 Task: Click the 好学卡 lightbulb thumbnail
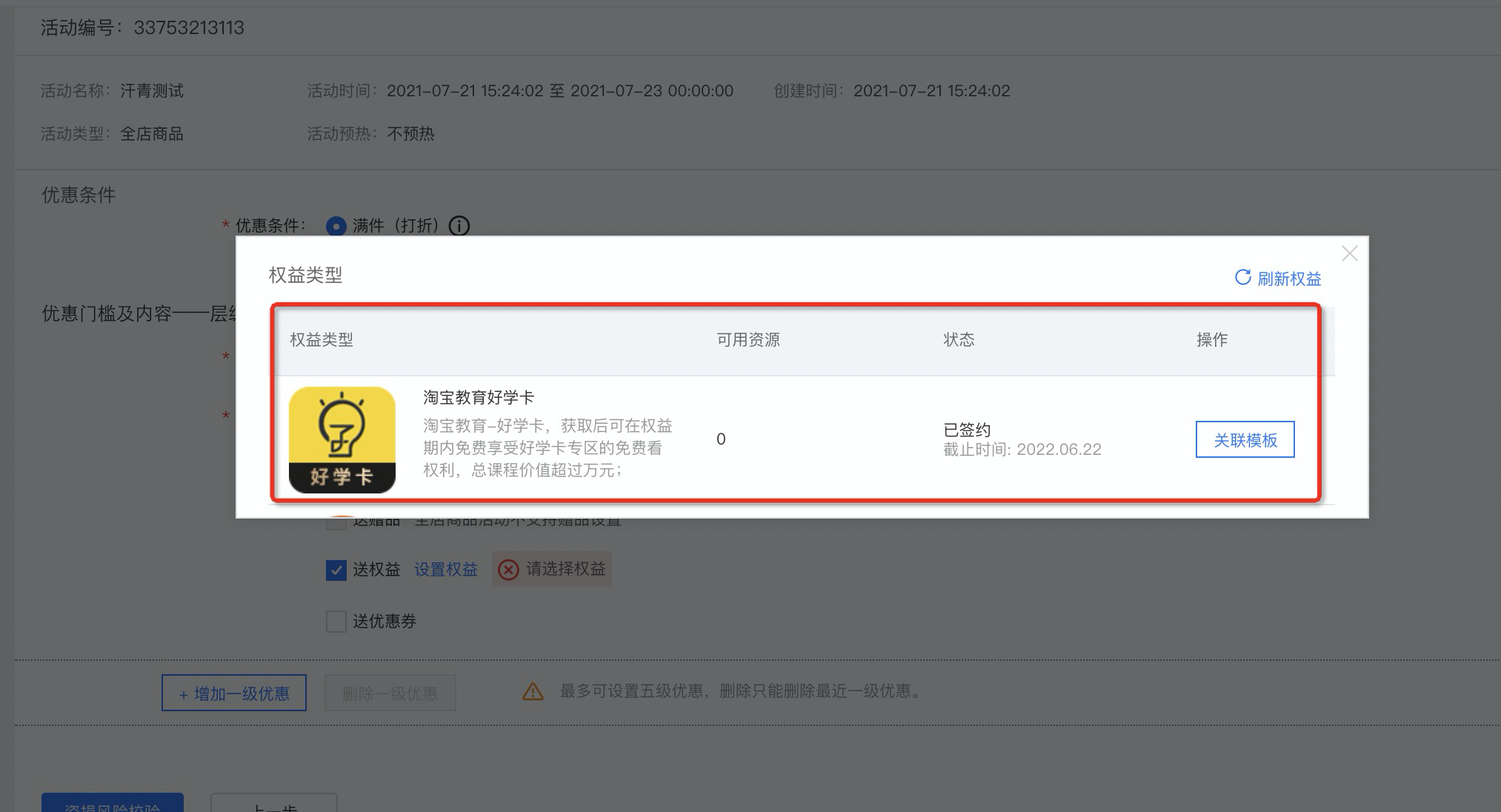342,440
